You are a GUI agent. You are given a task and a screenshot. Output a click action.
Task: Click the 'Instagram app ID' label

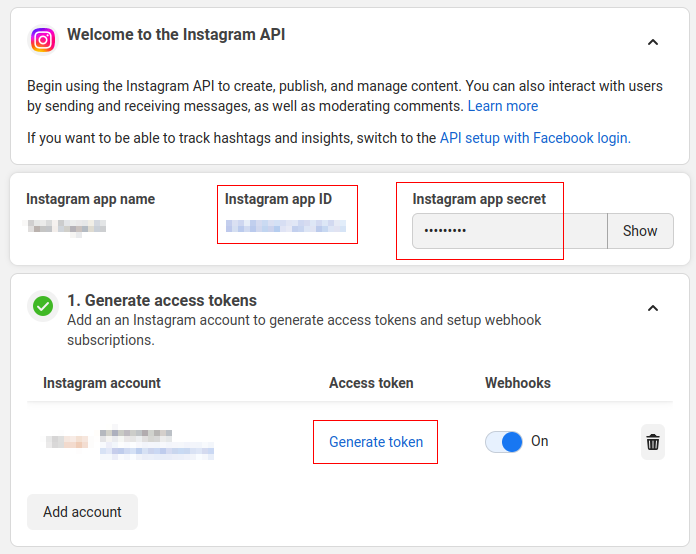278,199
